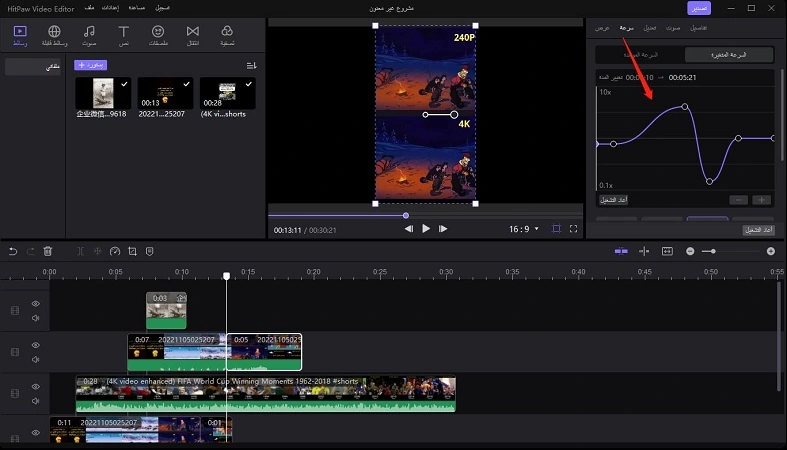Open the Settings (إعدادات) menu
This screenshot has height=450, width=787.
tap(110, 8)
